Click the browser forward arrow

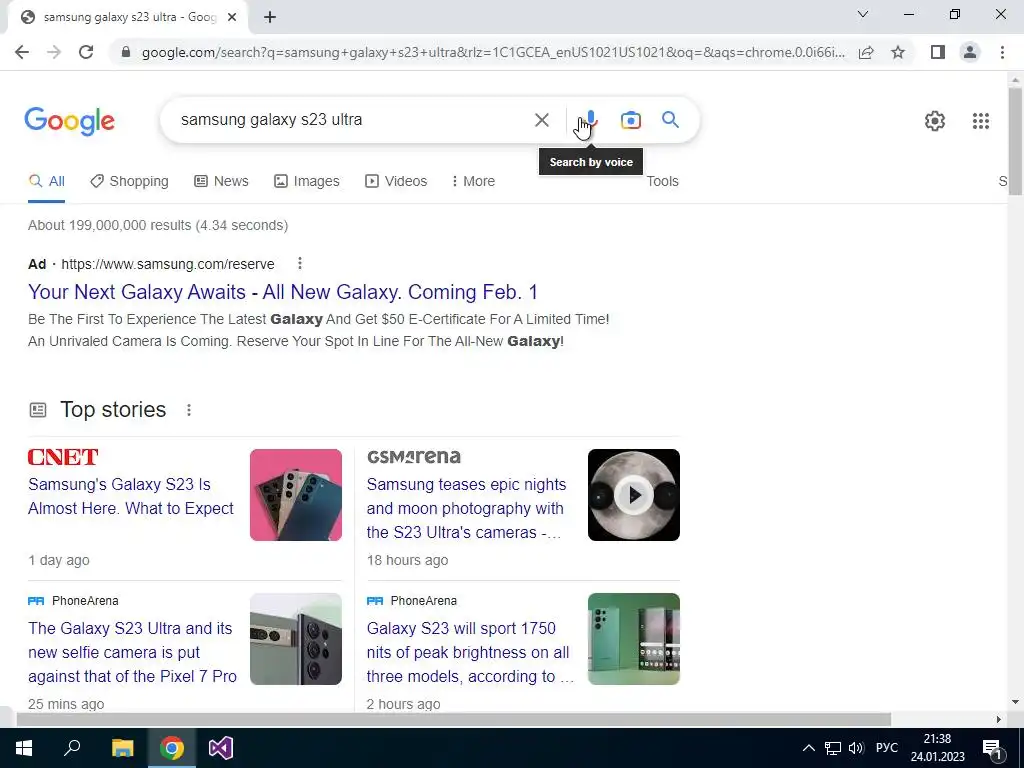pyautogui.click(x=54, y=52)
